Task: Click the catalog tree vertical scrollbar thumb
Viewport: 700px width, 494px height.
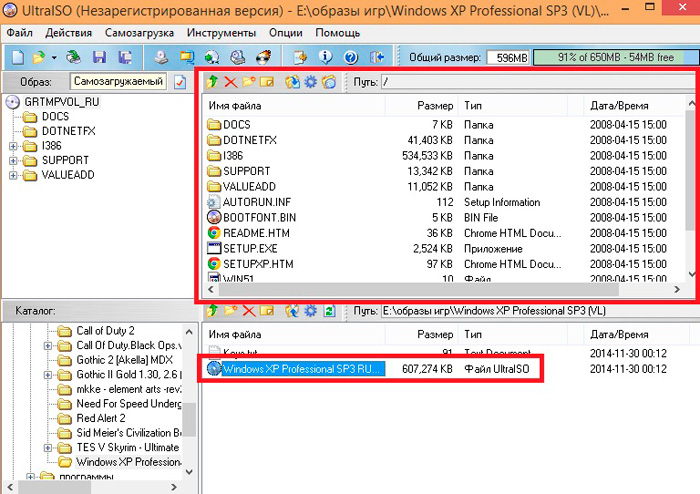Action: (x=189, y=419)
